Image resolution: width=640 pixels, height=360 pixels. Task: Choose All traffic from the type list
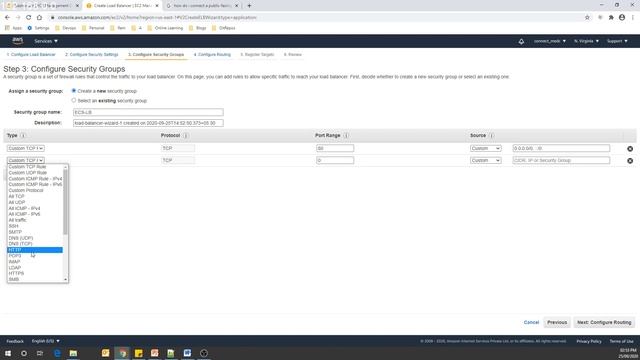(35, 220)
